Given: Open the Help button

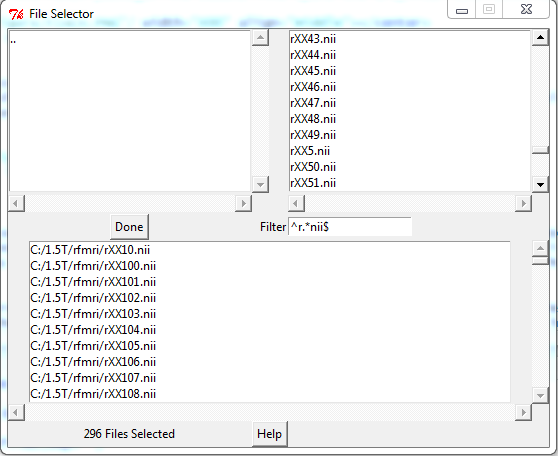Looking at the screenshot, I should pyautogui.click(x=269, y=434).
